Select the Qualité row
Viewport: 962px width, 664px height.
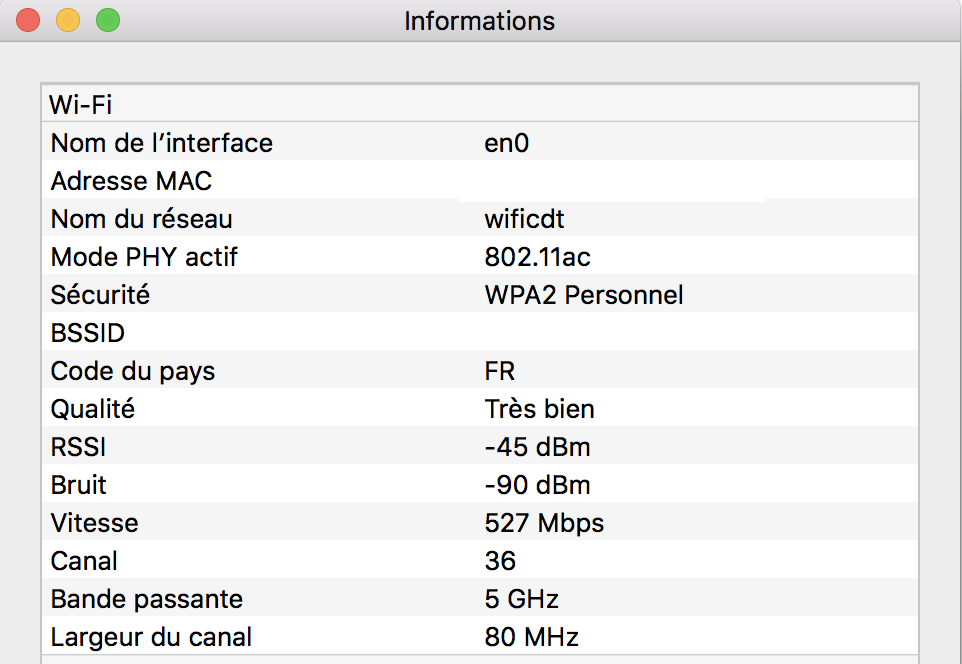[480, 408]
